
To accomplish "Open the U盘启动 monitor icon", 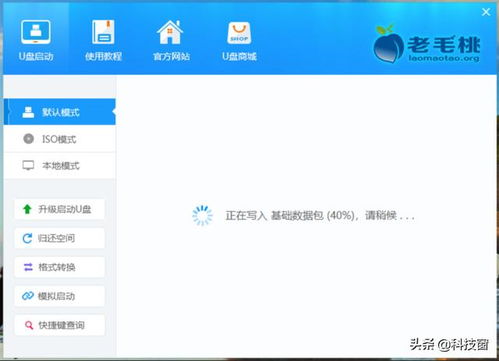I will tap(36, 32).
